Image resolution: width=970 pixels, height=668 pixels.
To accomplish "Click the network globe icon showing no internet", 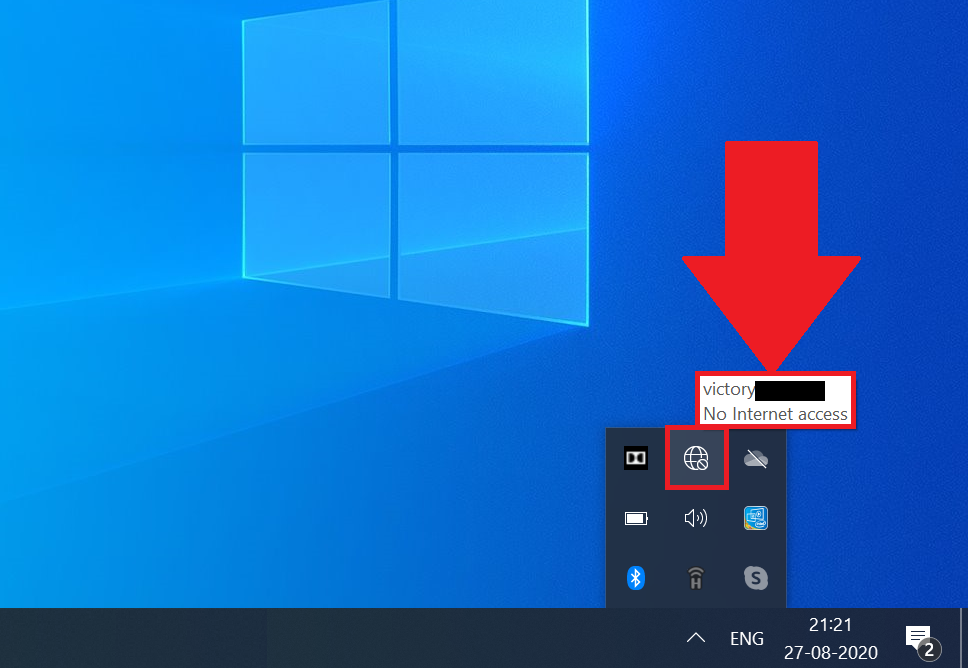I will [696, 458].
